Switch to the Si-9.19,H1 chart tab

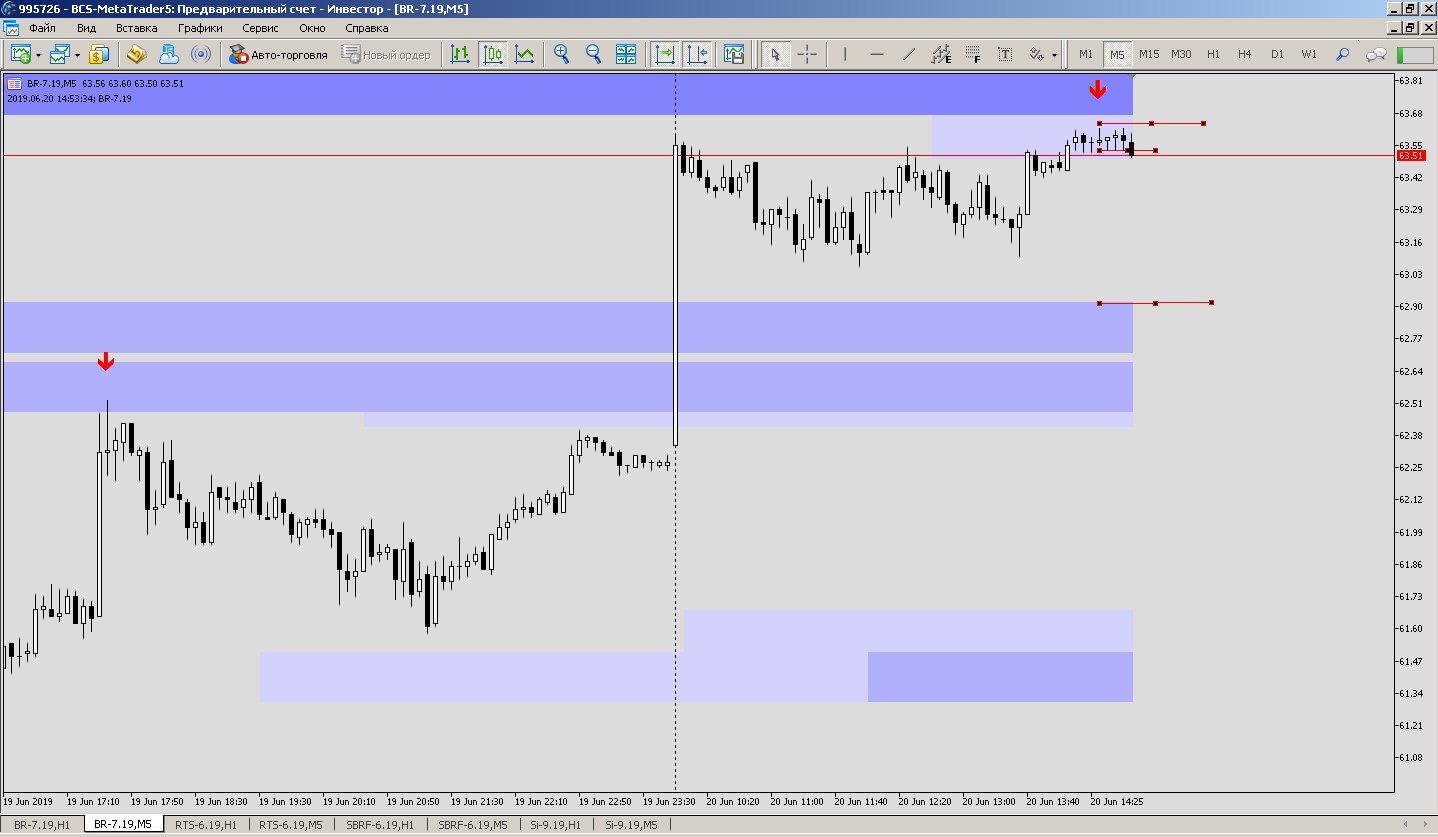point(553,825)
